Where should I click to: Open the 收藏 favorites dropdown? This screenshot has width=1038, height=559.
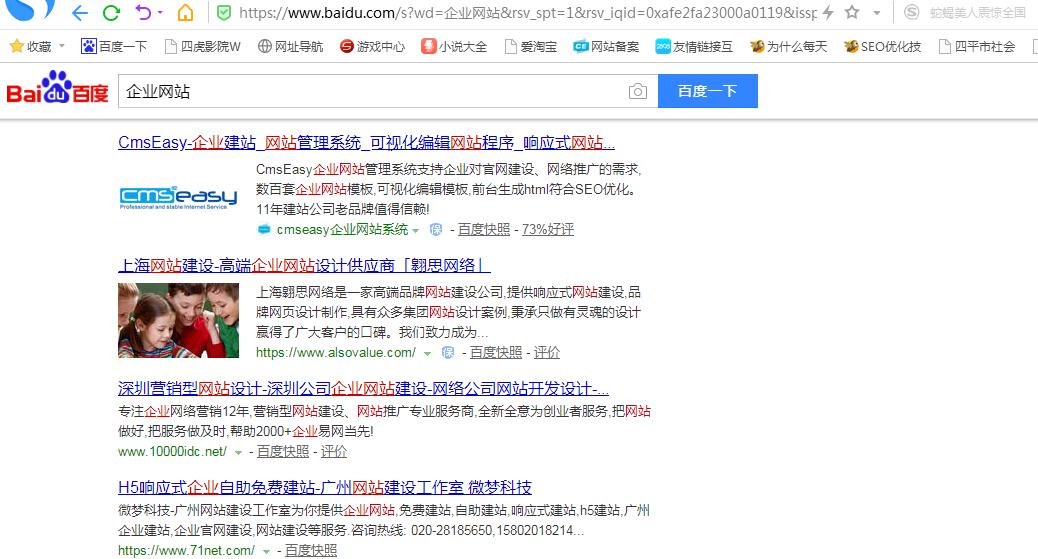(37, 46)
